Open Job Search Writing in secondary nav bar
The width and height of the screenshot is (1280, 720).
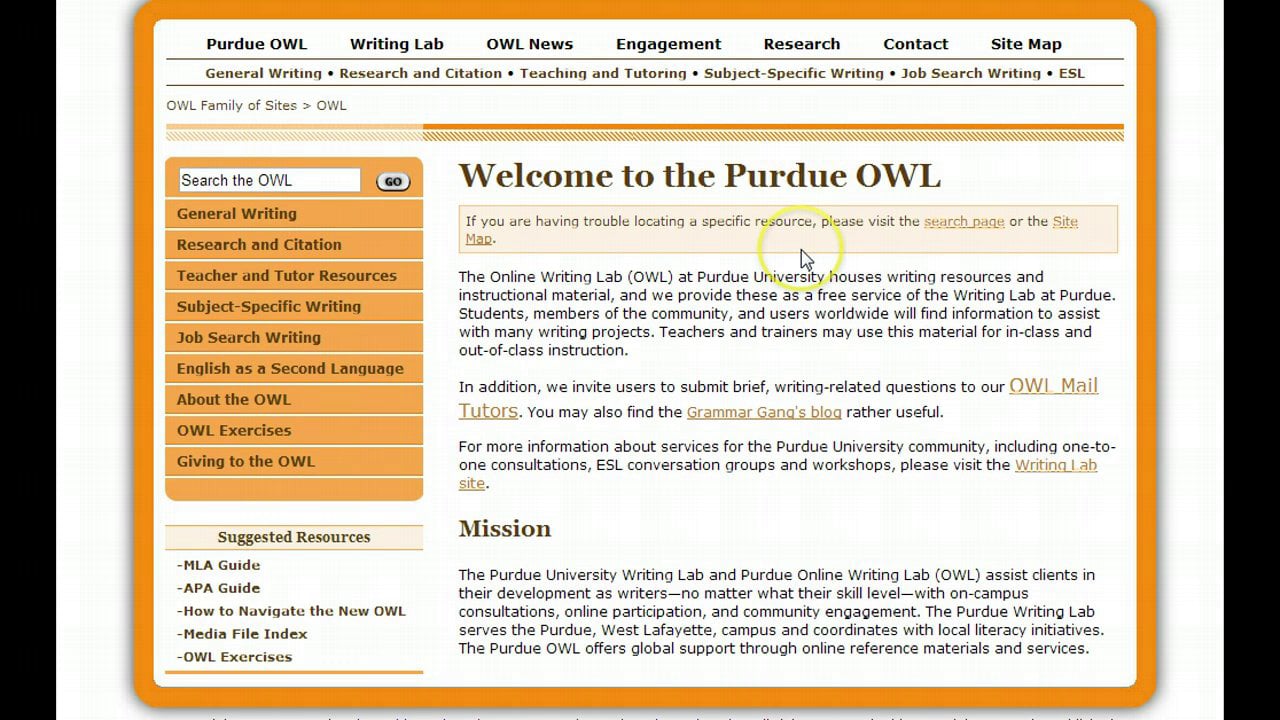971,73
